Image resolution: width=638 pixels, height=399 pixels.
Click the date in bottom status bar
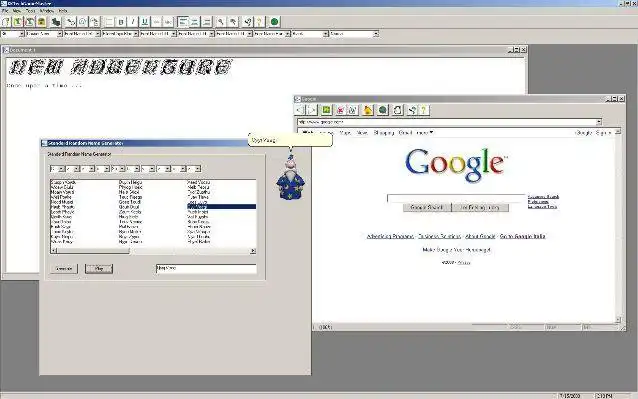point(570,395)
